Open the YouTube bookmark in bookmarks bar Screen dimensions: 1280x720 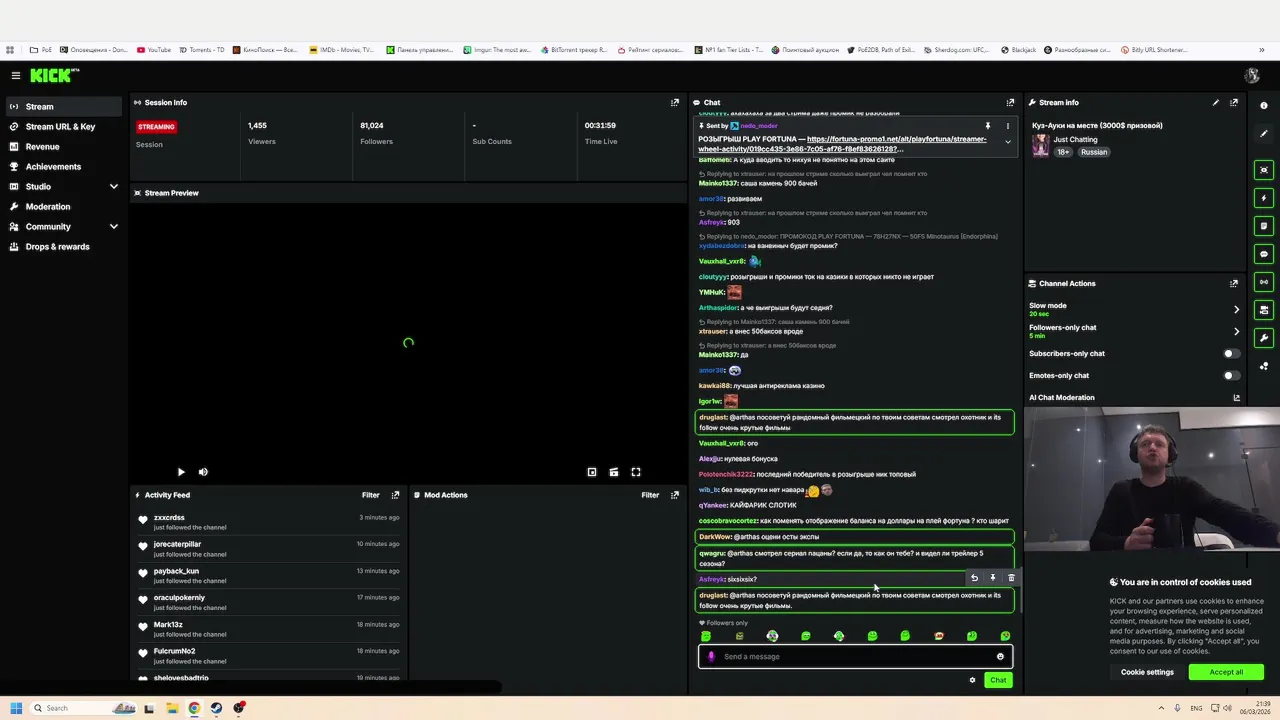point(154,50)
